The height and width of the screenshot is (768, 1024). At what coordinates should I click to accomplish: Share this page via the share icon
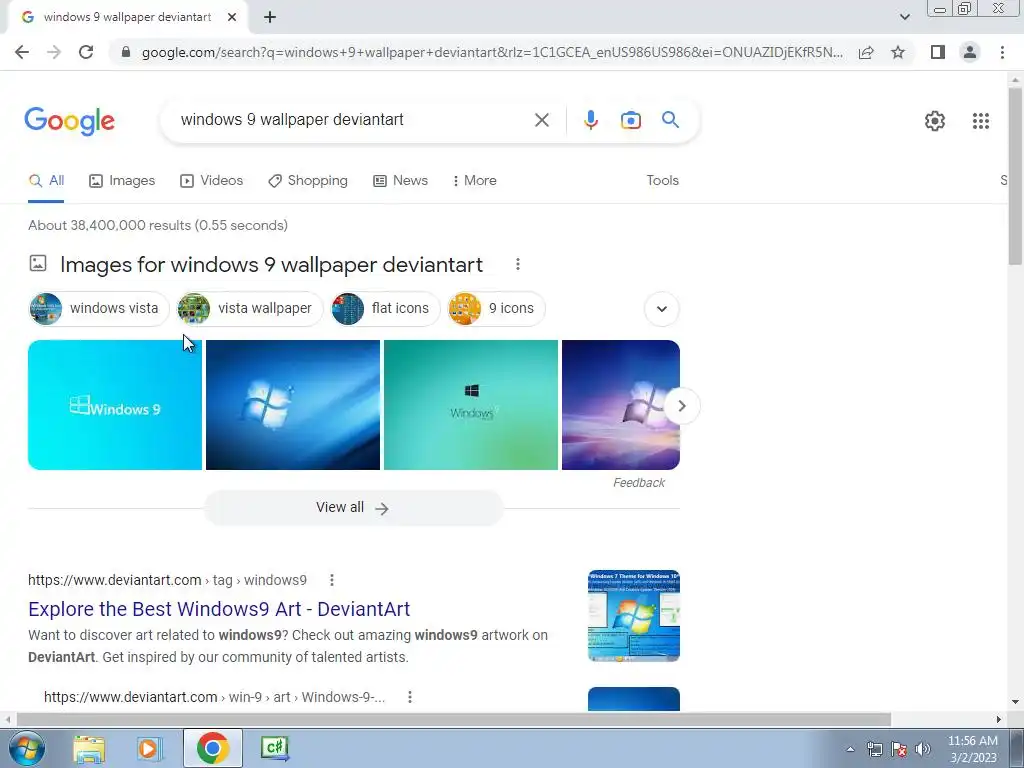pyautogui.click(x=866, y=52)
